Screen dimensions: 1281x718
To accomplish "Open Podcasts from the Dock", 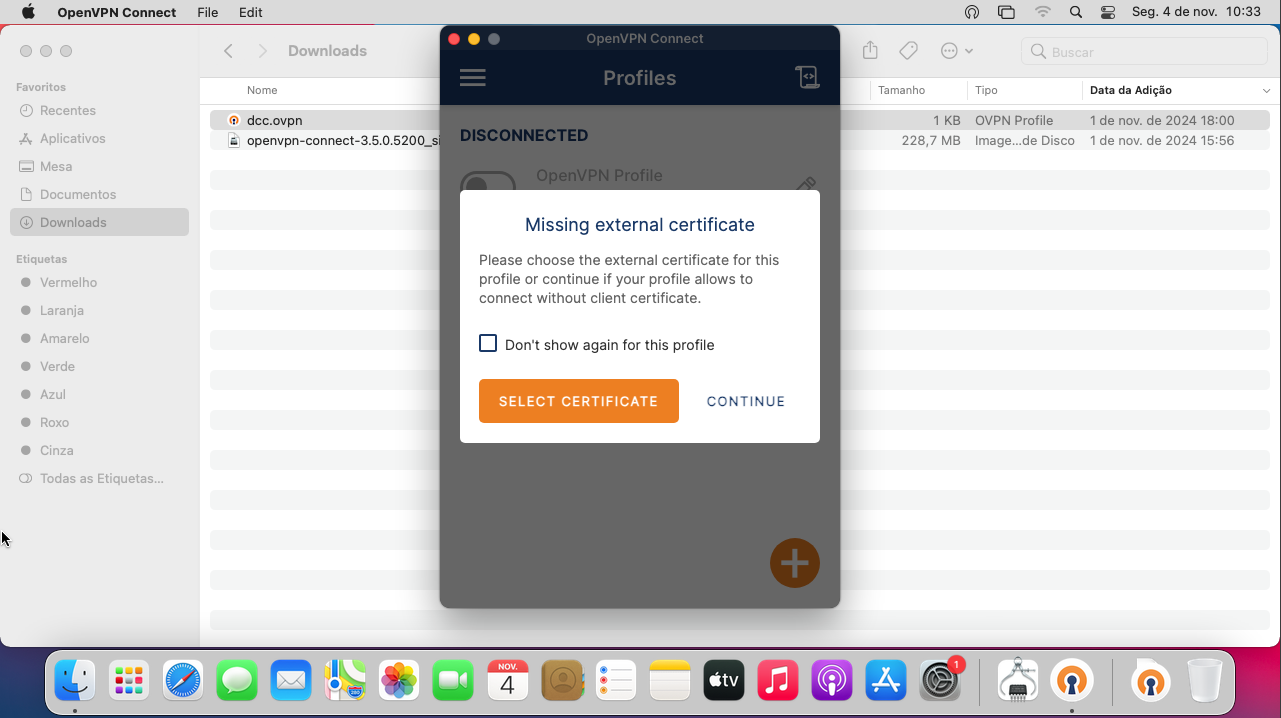I will coord(832,681).
